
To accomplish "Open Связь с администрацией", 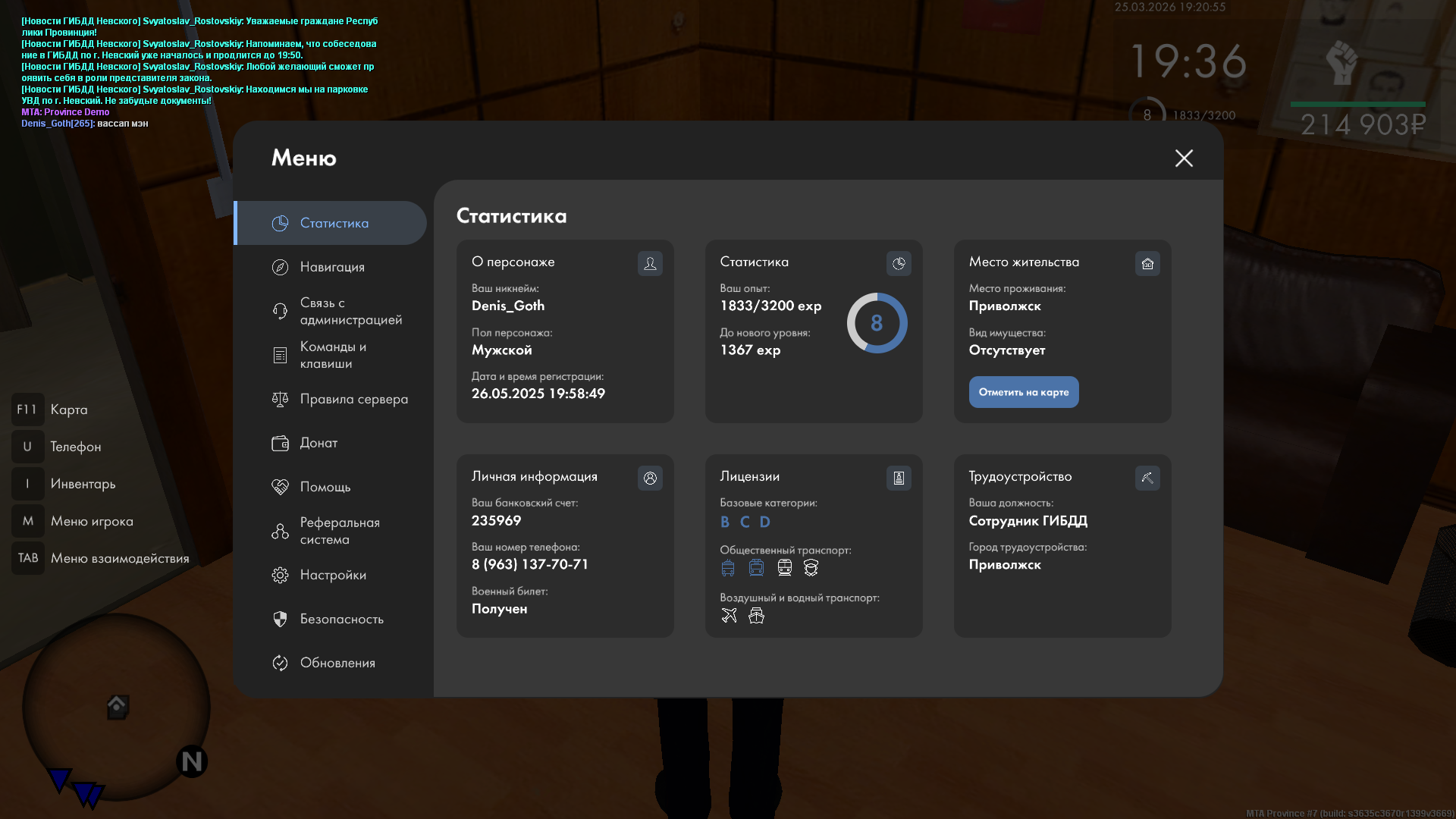I will (x=350, y=311).
